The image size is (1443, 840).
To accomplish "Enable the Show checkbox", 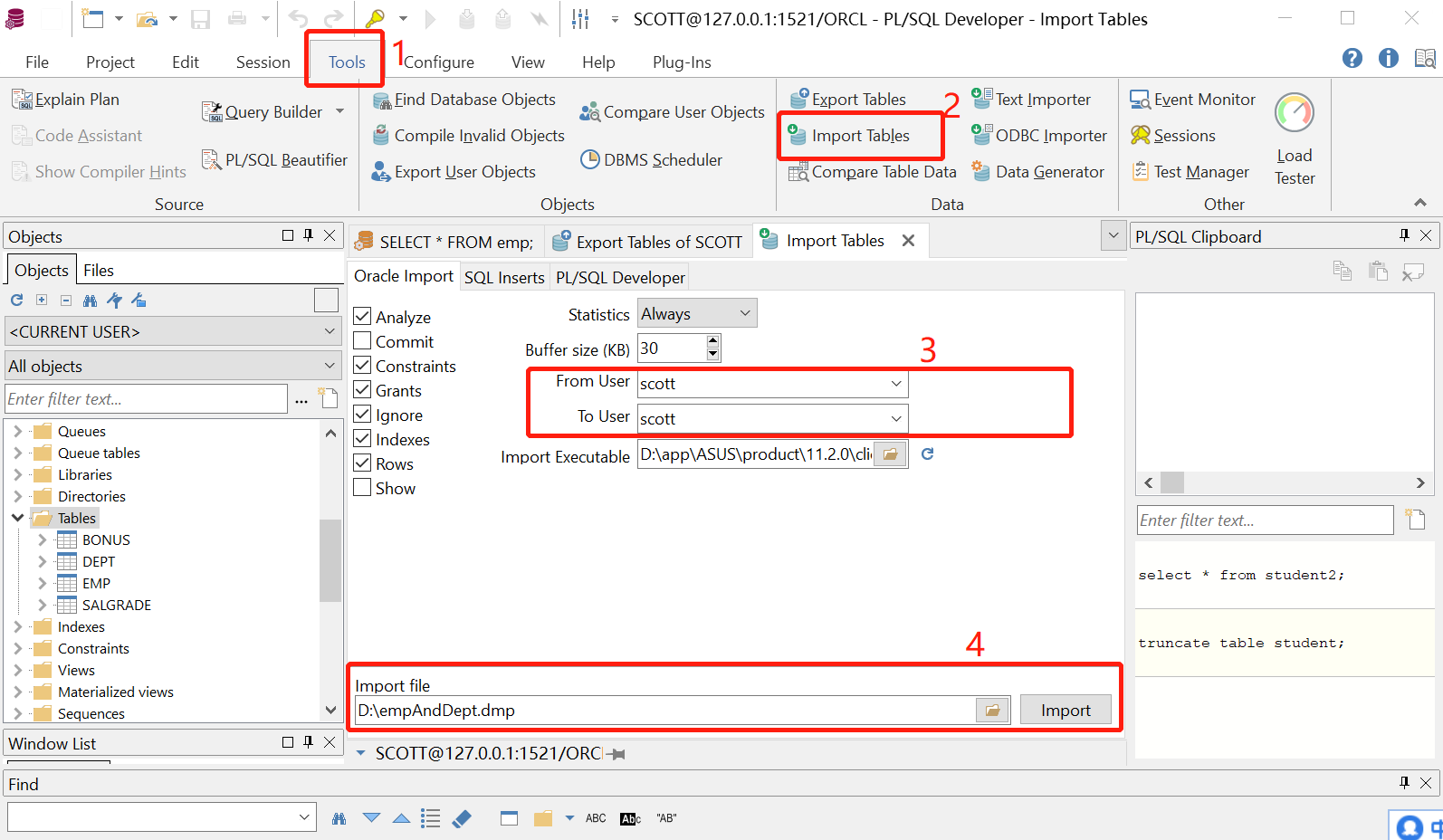I will coord(362,488).
